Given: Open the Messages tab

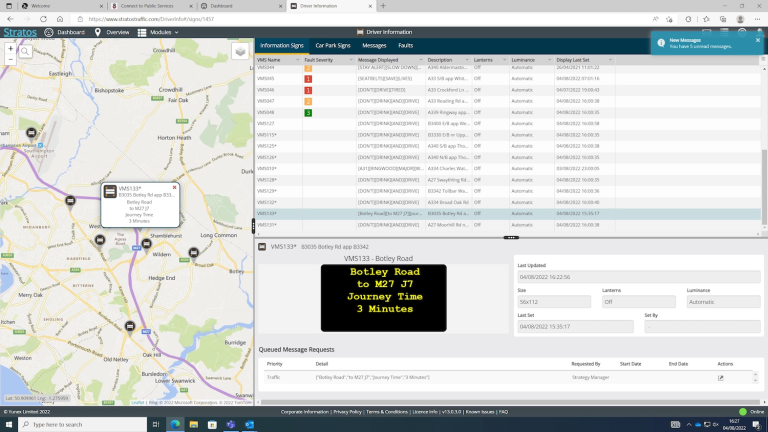Looking at the screenshot, I should 374,46.
